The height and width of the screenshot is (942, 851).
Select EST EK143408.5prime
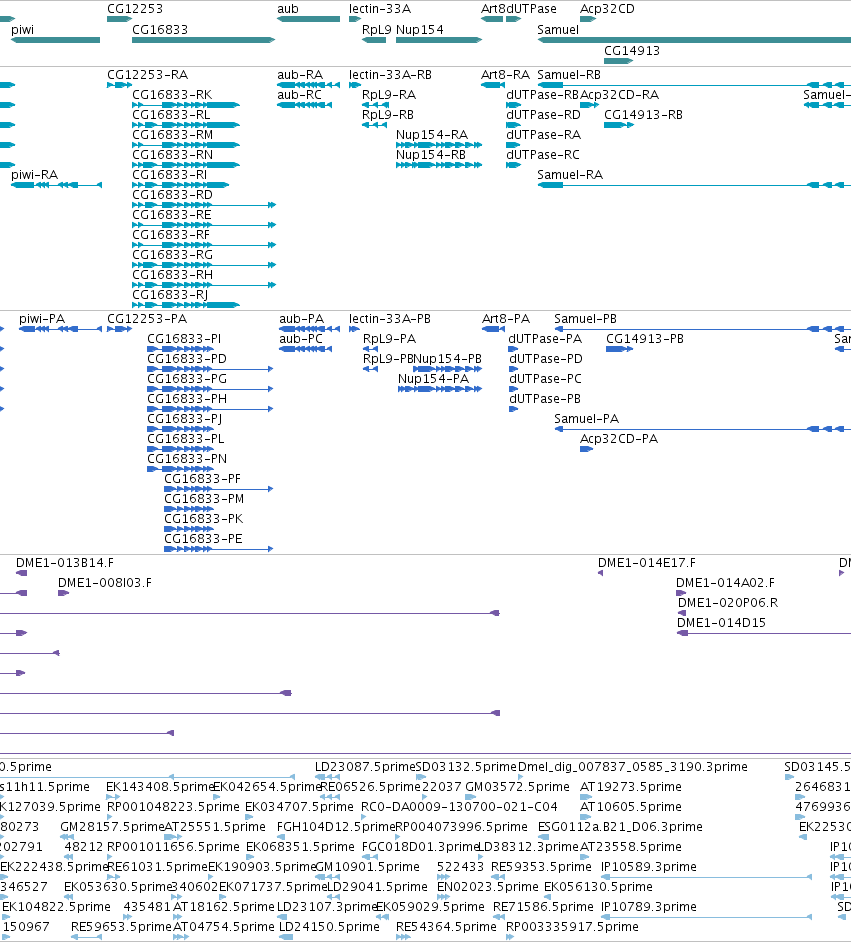click(160, 786)
